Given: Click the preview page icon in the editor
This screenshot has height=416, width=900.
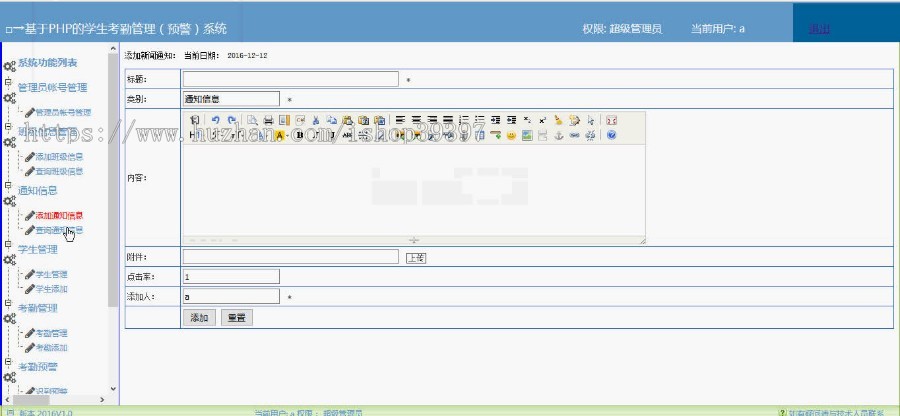Looking at the screenshot, I should point(252,120).
